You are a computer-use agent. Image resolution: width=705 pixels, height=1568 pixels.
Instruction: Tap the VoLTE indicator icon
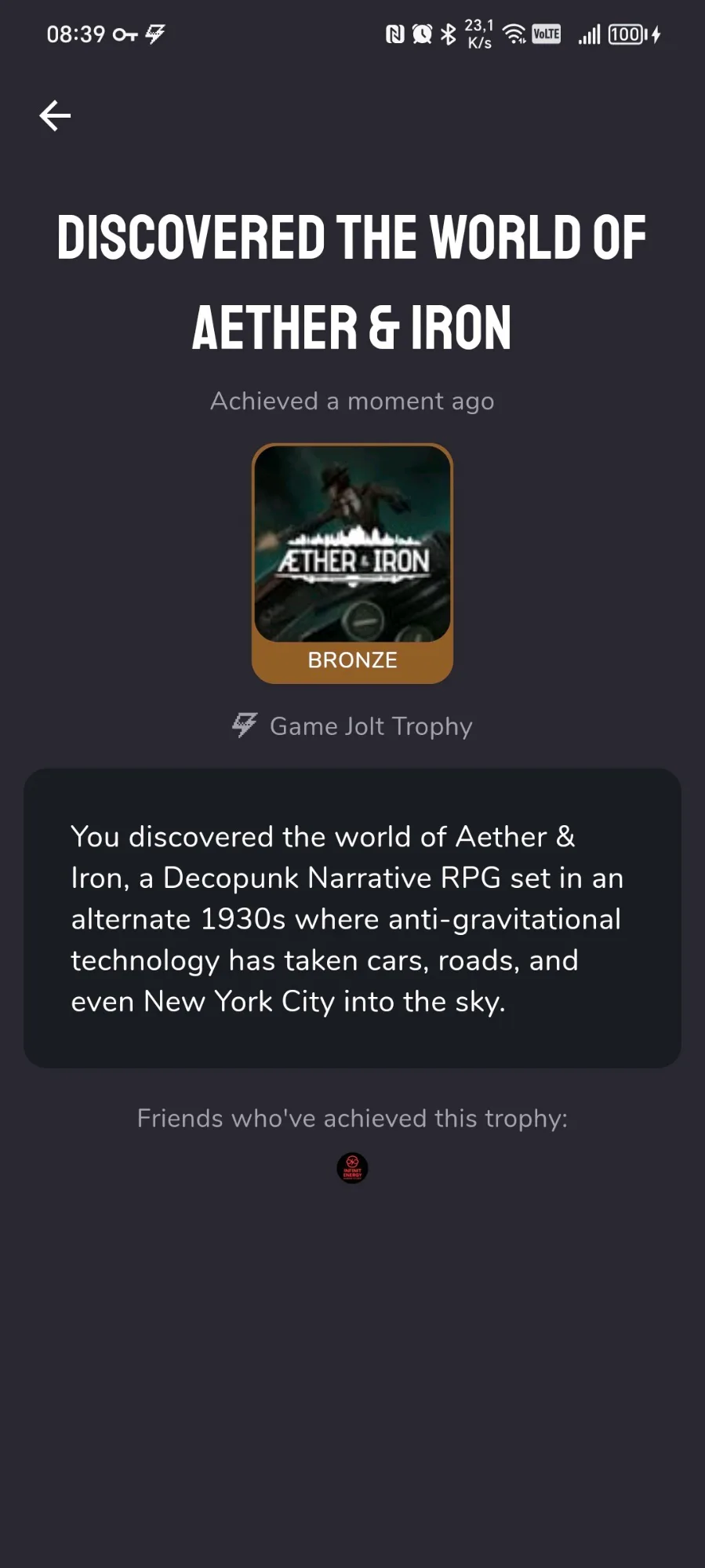[x=546, y=34]
